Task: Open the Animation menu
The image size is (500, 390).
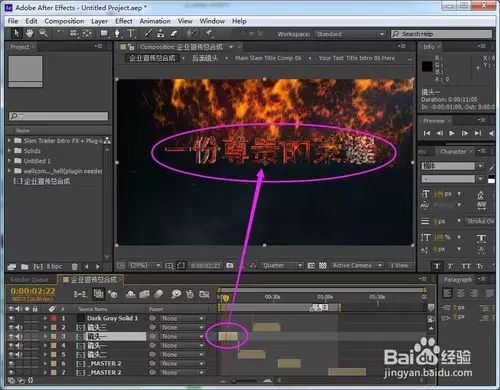Action: click(155, 21)
